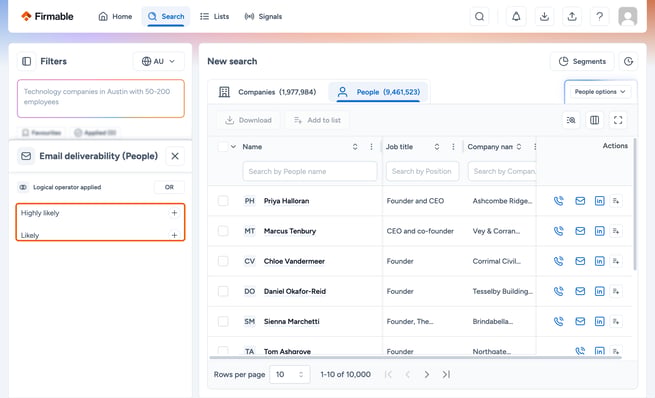The width and height of the screenshot is (655, 398).
Task: Open the Rows per page selector
Action: click(x=289, y=375)
